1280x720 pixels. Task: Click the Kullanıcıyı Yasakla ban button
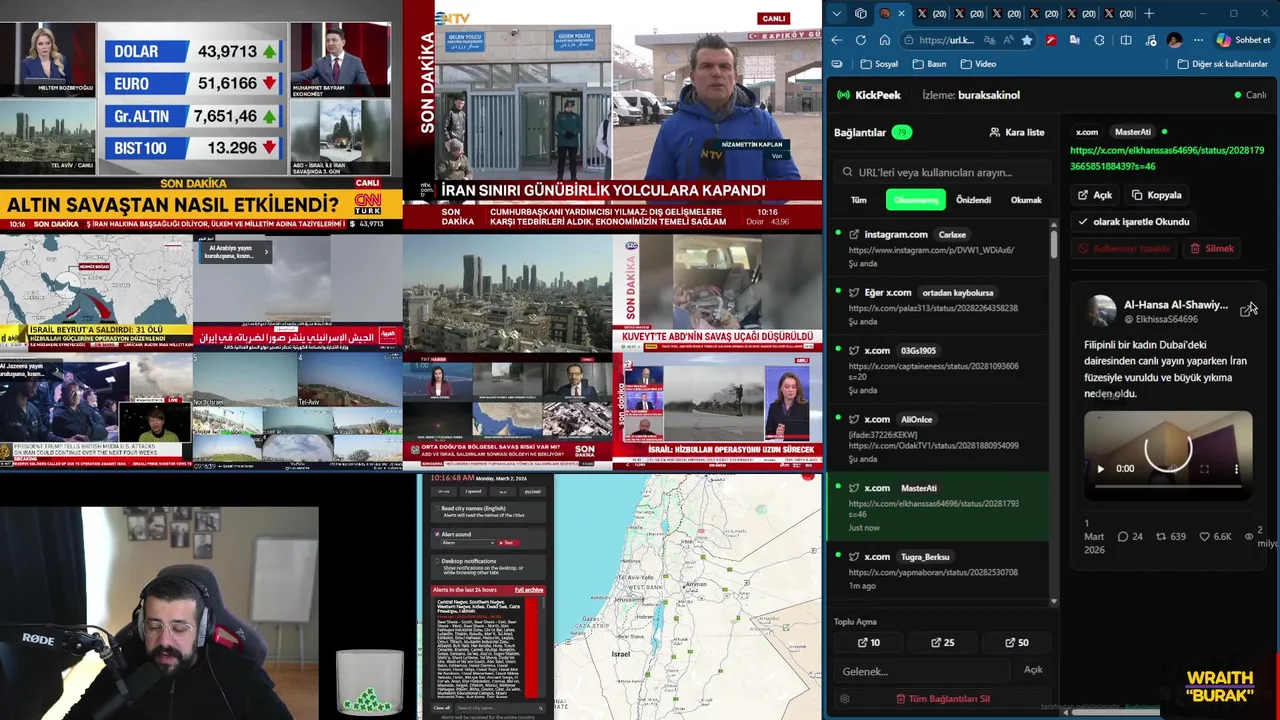pos(1124,248)
